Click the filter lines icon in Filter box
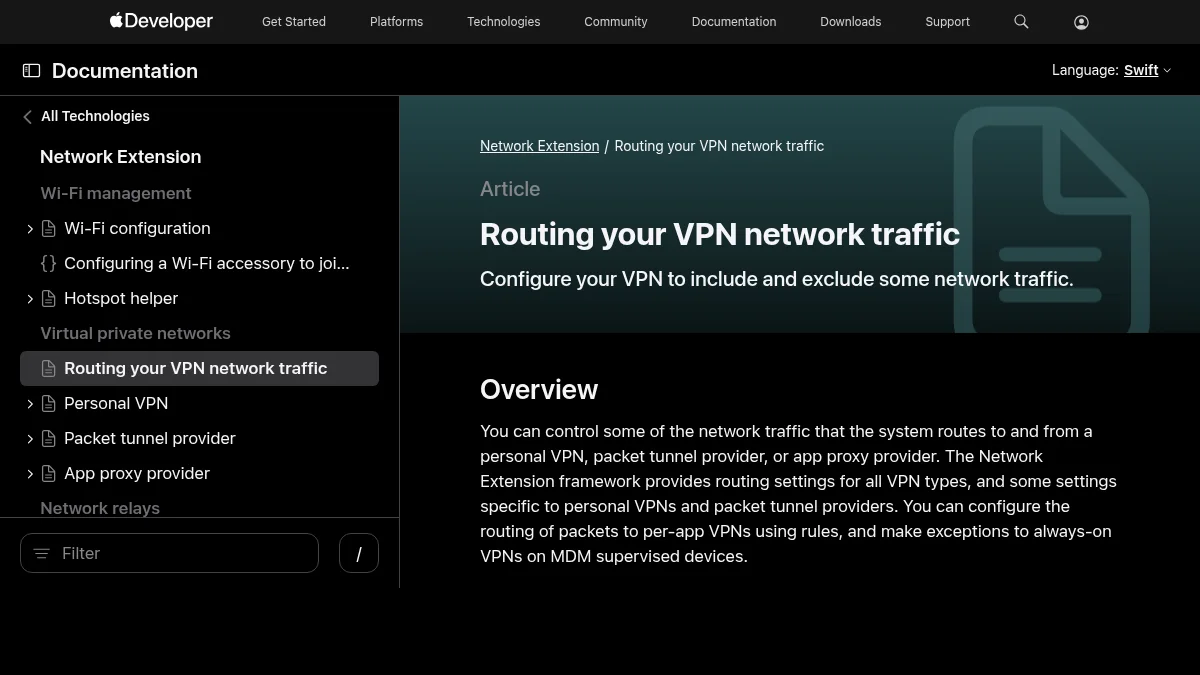1200x675 pixels. (x=42, y=553)
